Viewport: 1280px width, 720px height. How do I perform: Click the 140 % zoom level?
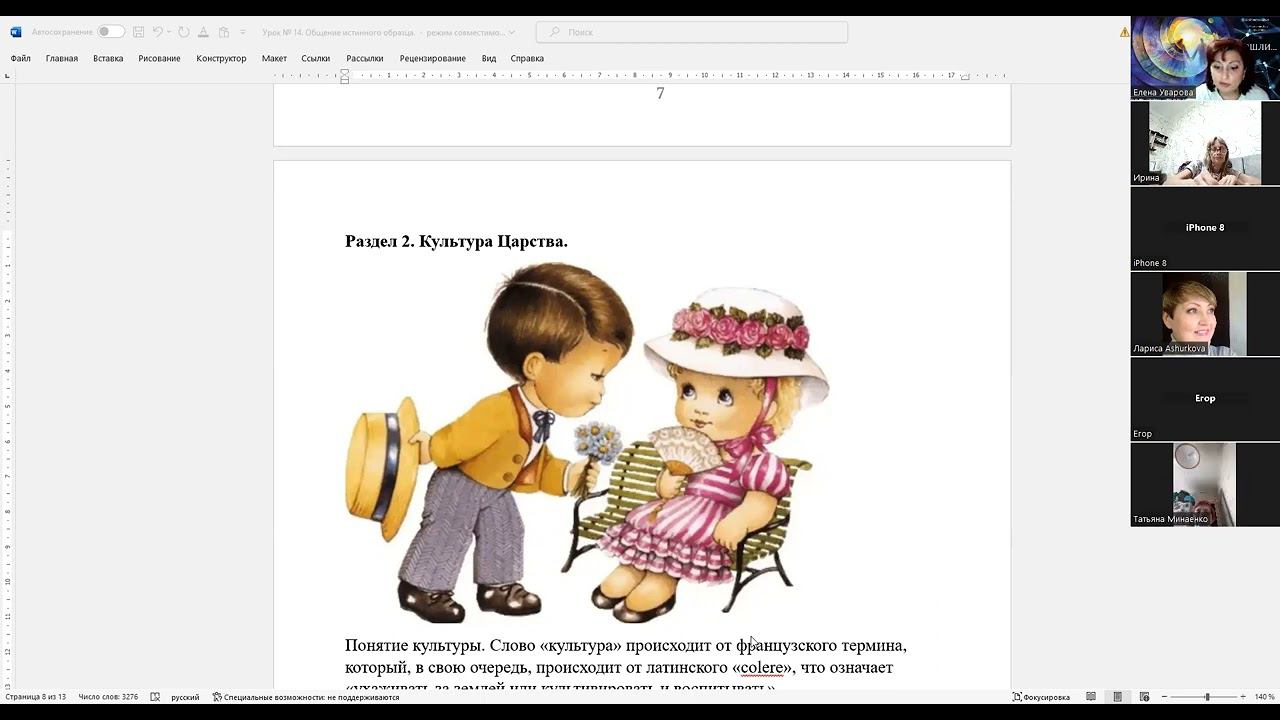(1265, 697)
